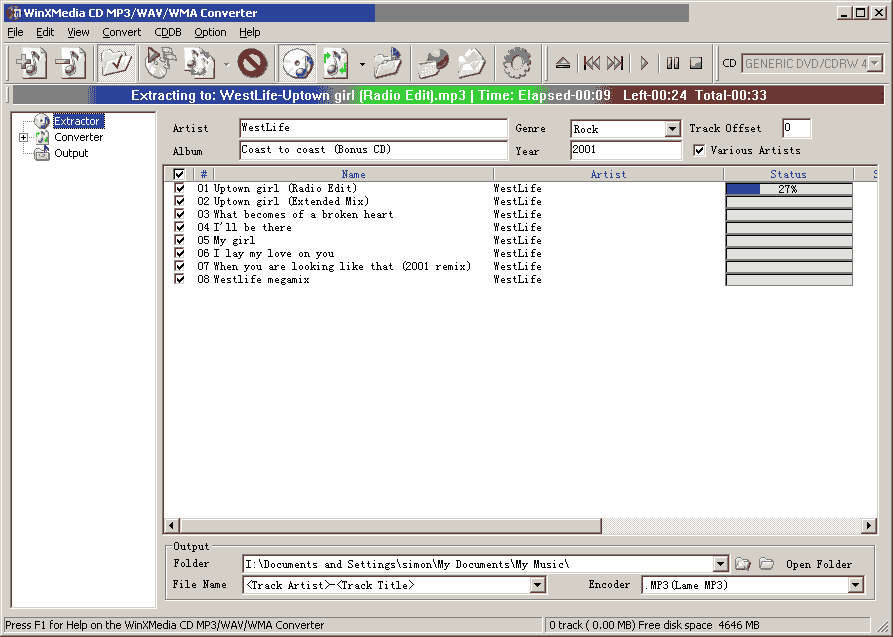
Task: Open the Edit menu
Action: pos(45,32)
